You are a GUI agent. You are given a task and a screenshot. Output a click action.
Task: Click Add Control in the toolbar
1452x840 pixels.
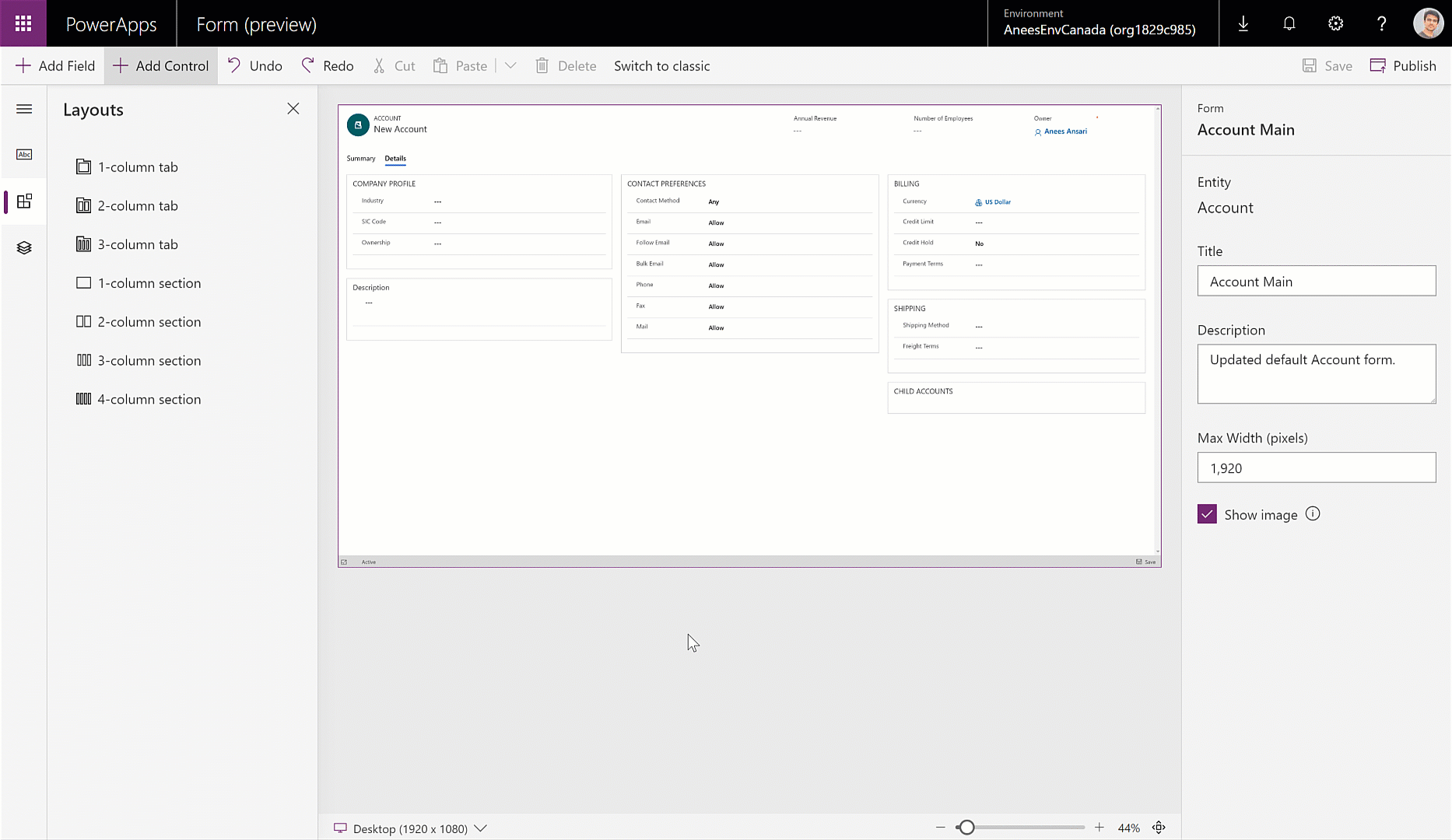point(161,66)
